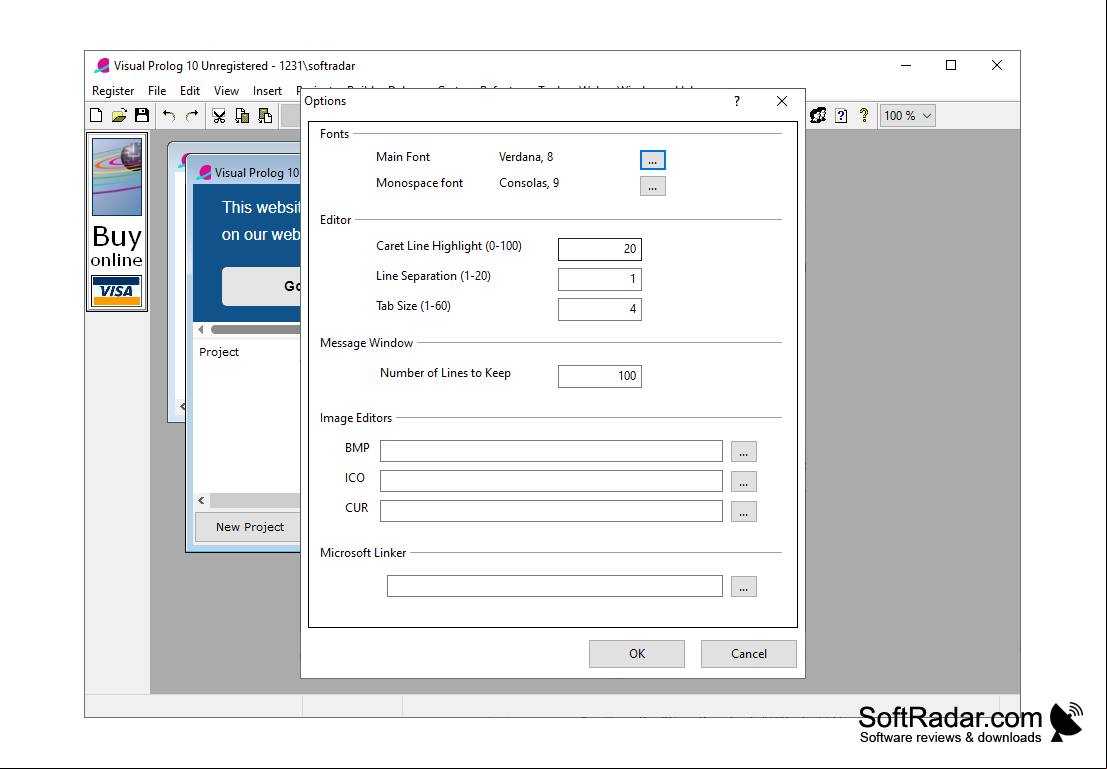
Task: Browse for ICO image editor
Action: click(743, 482)
